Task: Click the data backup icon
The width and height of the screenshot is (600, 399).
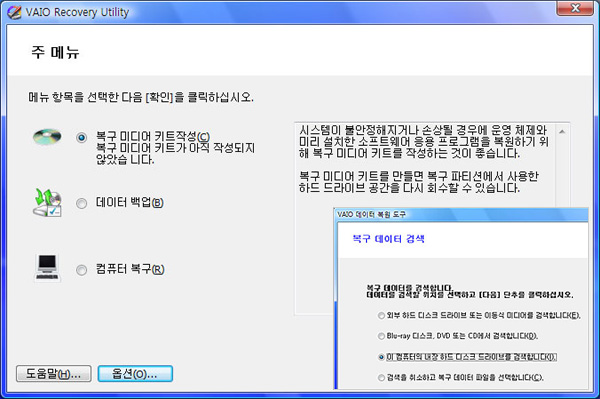Action: coord(47,203)
